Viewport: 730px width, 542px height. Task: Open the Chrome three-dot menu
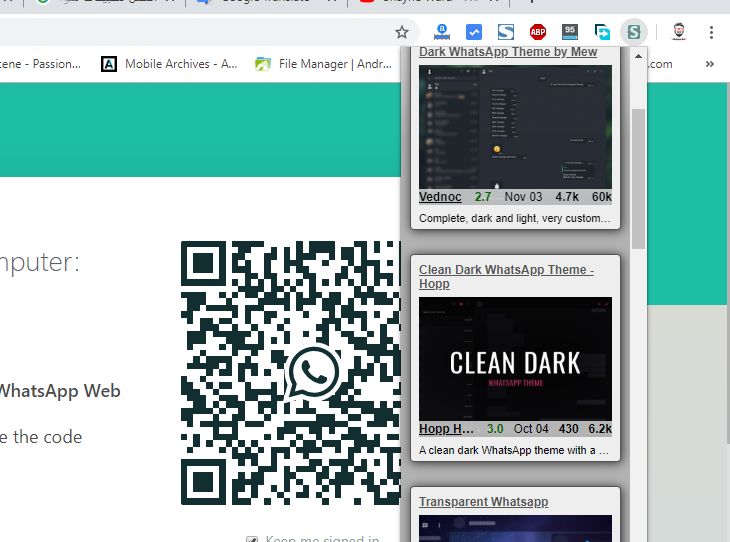pos(711,32)
